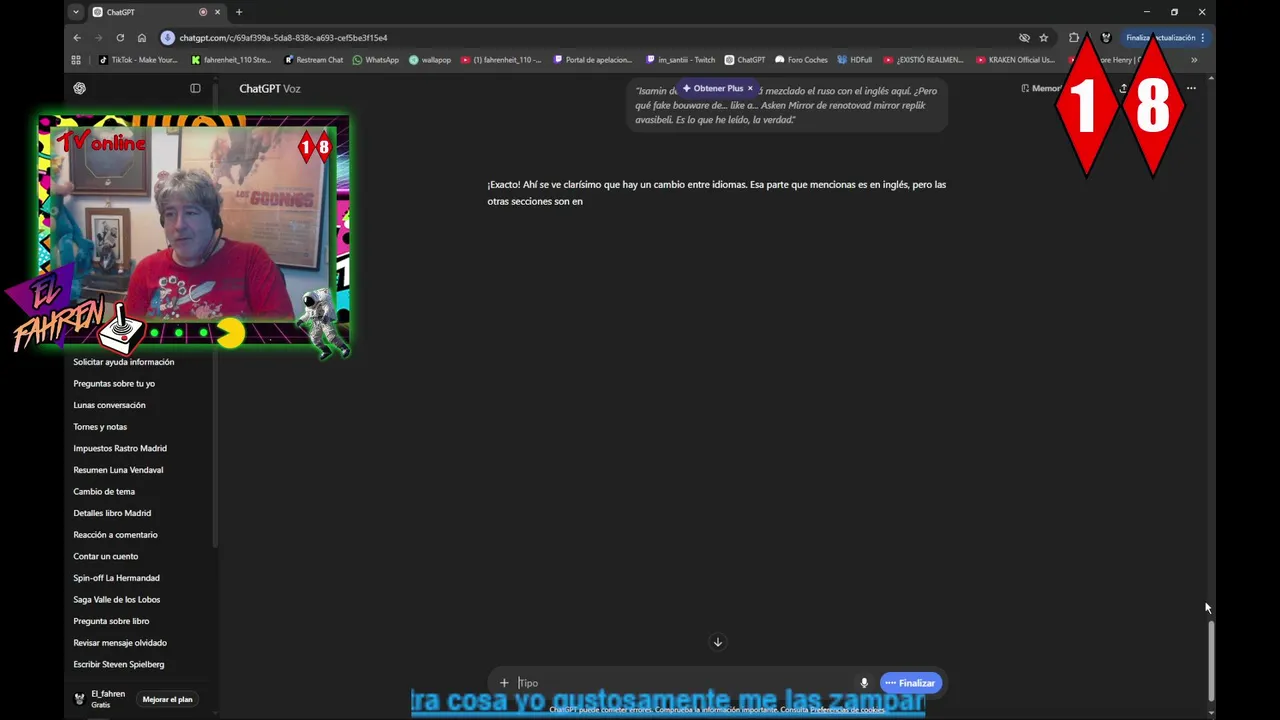Go back in browser
Screen dimensions: 1280x720
pos(77,38)
